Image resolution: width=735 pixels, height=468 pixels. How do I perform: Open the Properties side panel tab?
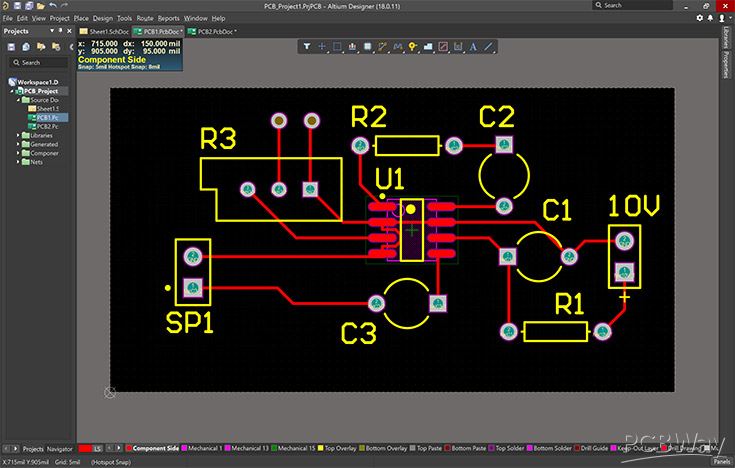726,64
